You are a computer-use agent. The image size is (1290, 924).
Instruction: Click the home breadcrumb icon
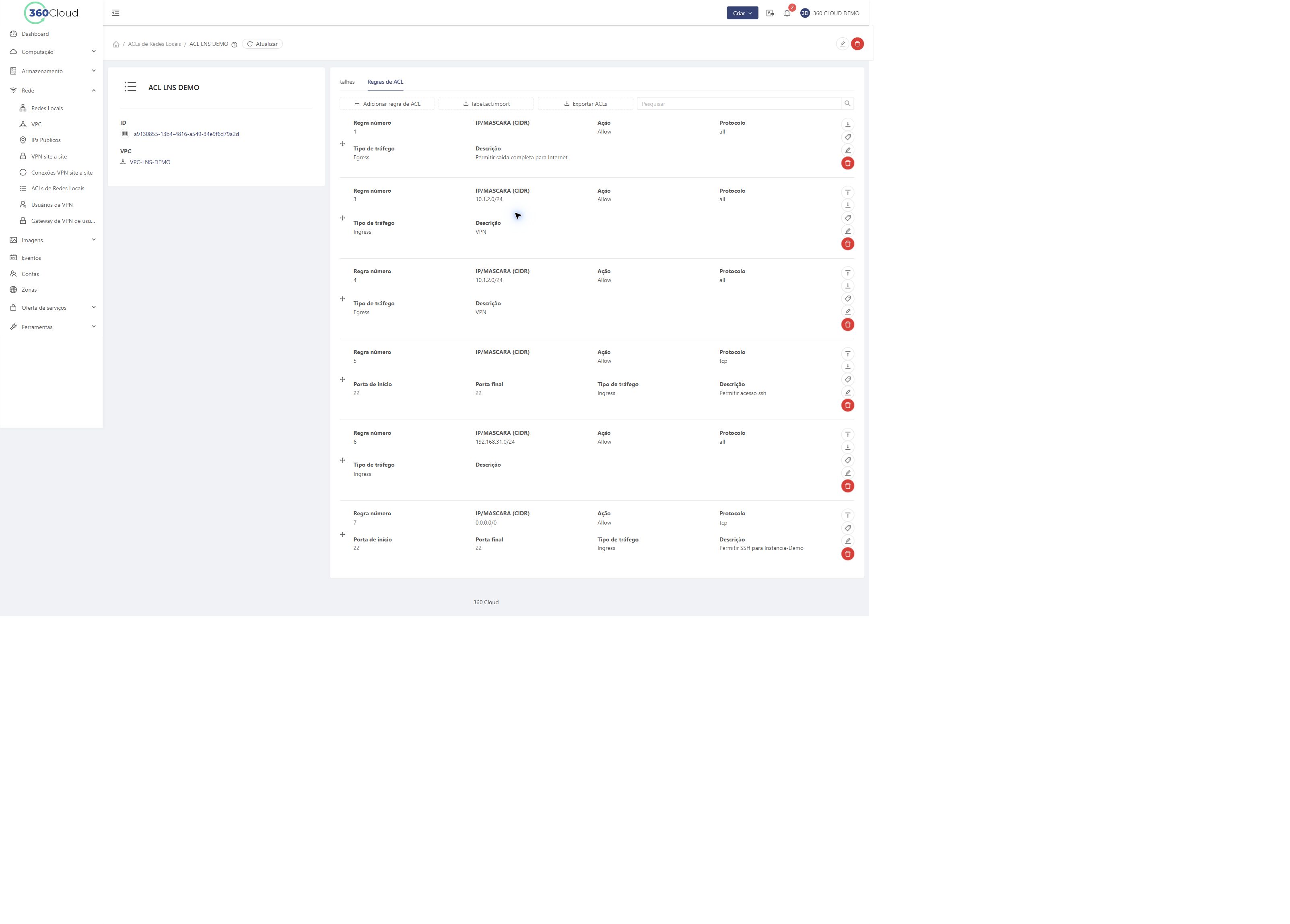116,44
